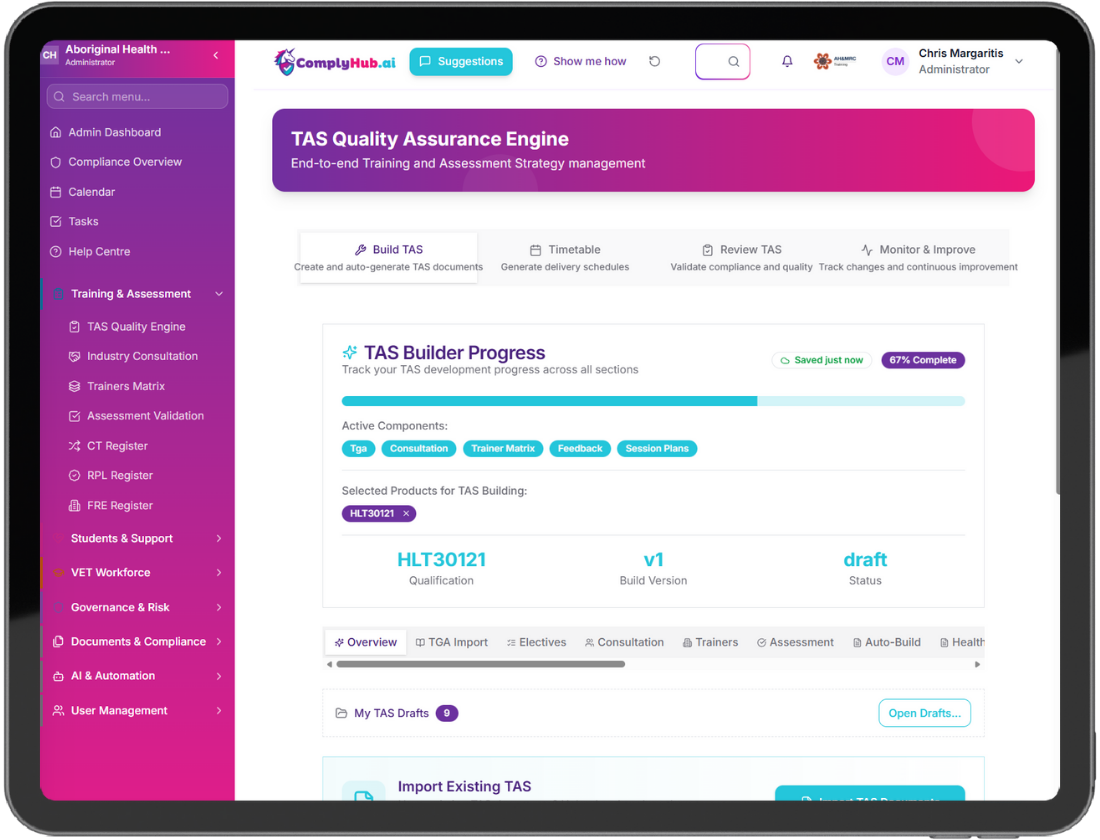Viewport: 1100px width, 840px height.
Task: Open the Chris Margaritis account dropdown
Action: tap(1019, 62)
